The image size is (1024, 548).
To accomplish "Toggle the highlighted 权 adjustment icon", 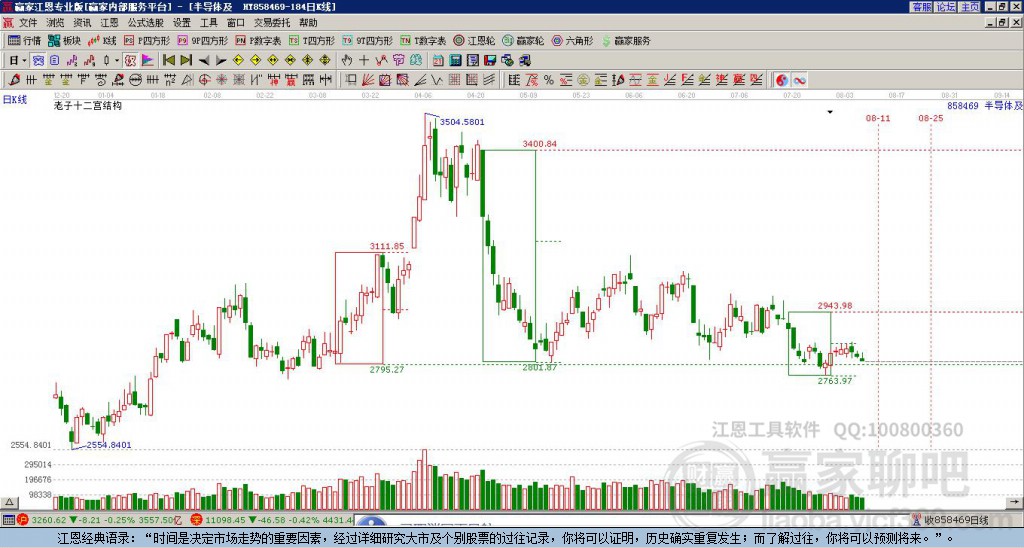I will (x=130, y=61).
